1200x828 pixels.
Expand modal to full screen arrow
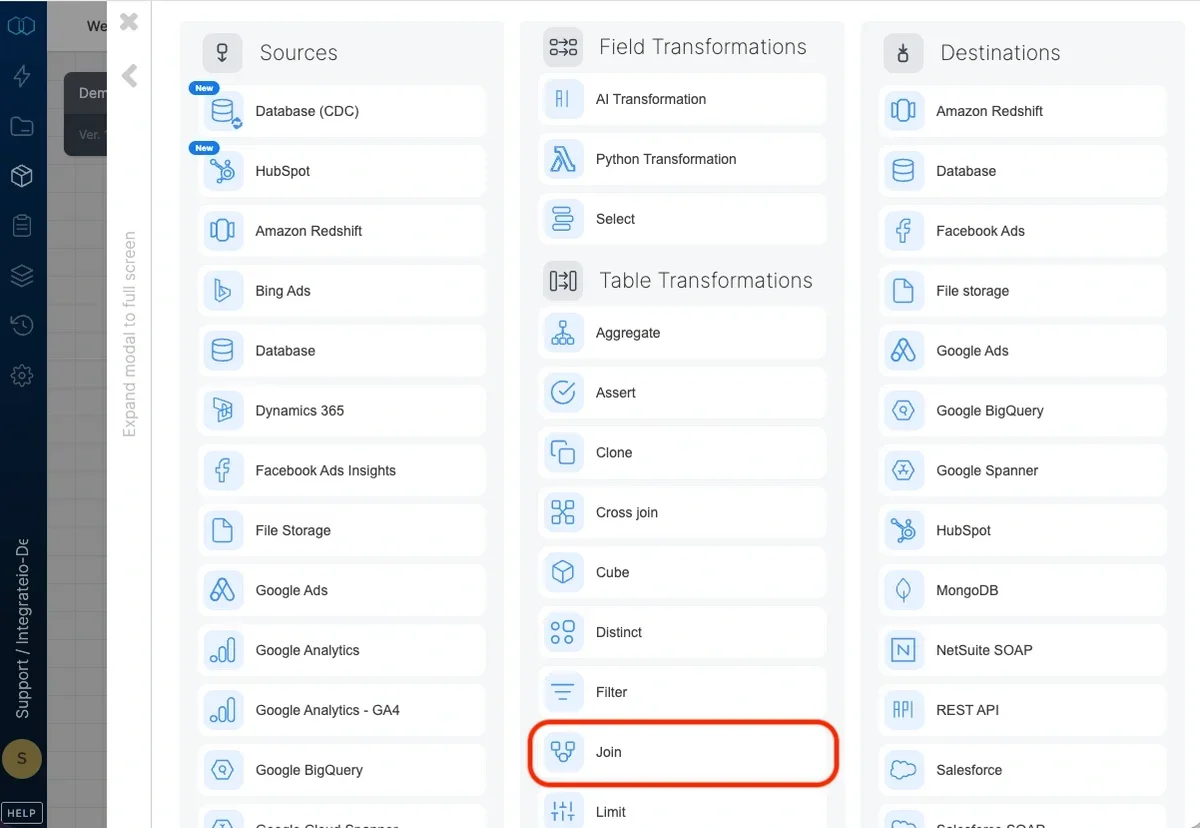pos(129,75)
